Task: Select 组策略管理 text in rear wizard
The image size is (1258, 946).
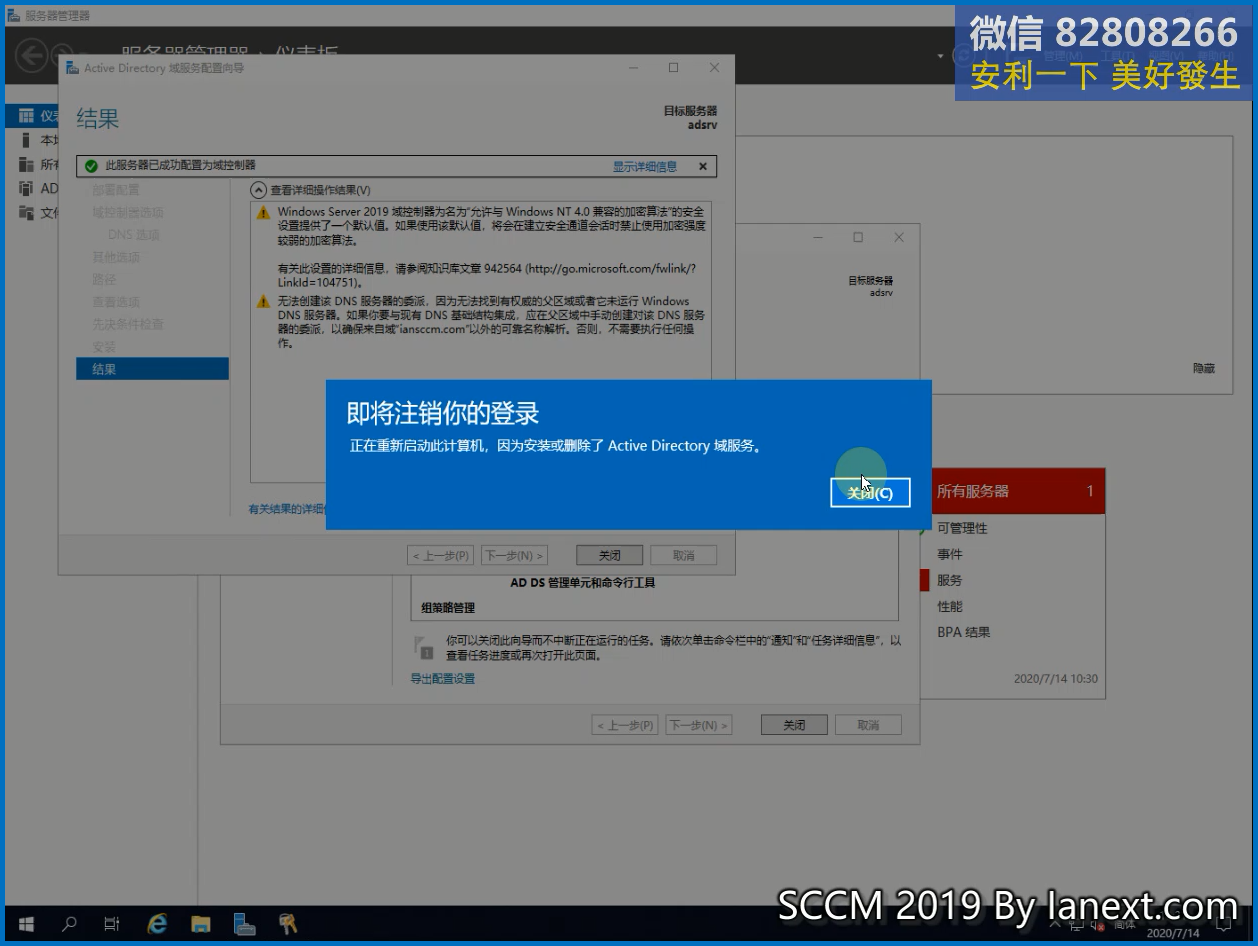Action: (x=448, y=607)
